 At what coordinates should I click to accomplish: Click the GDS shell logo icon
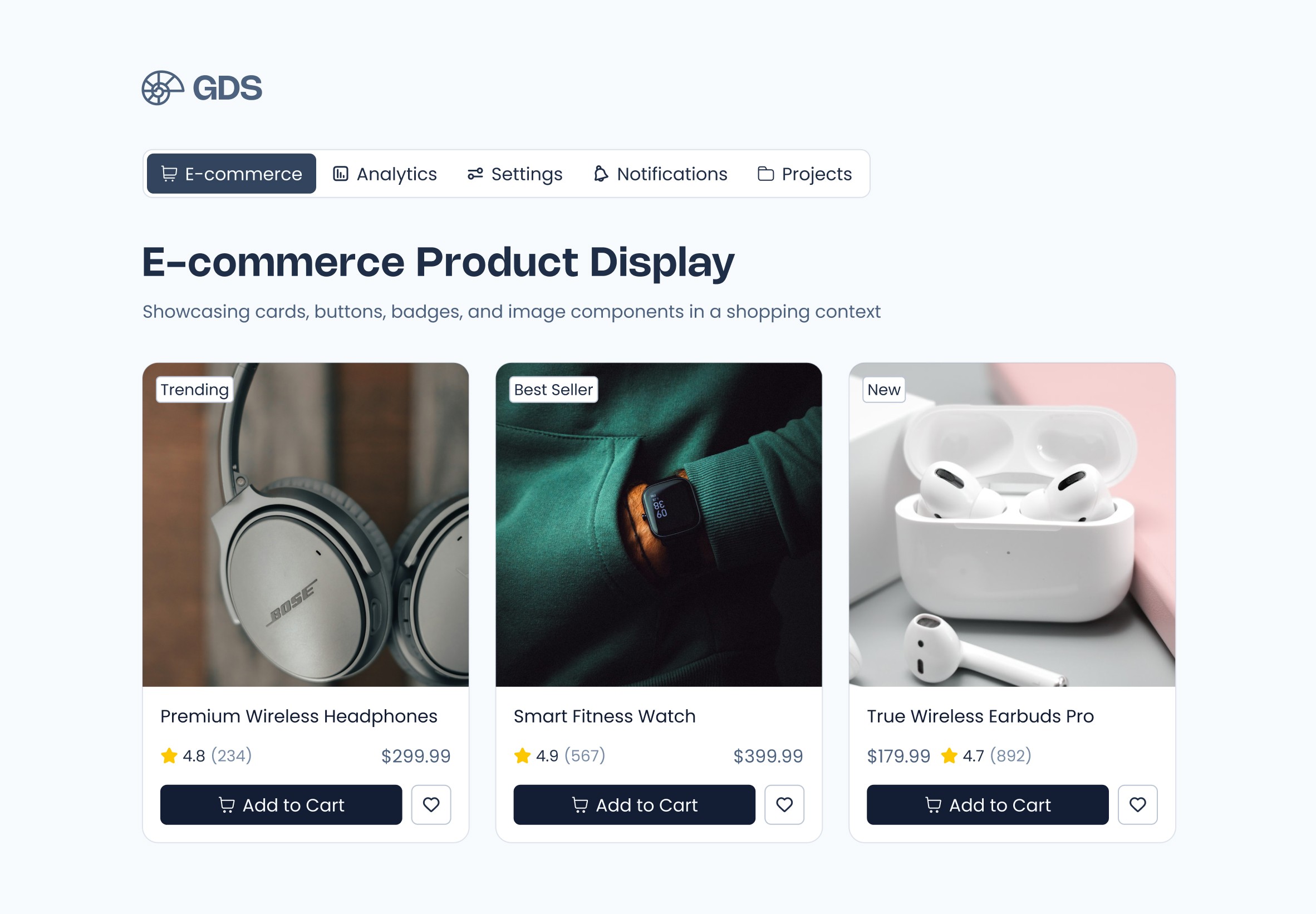tap(163, 87)
